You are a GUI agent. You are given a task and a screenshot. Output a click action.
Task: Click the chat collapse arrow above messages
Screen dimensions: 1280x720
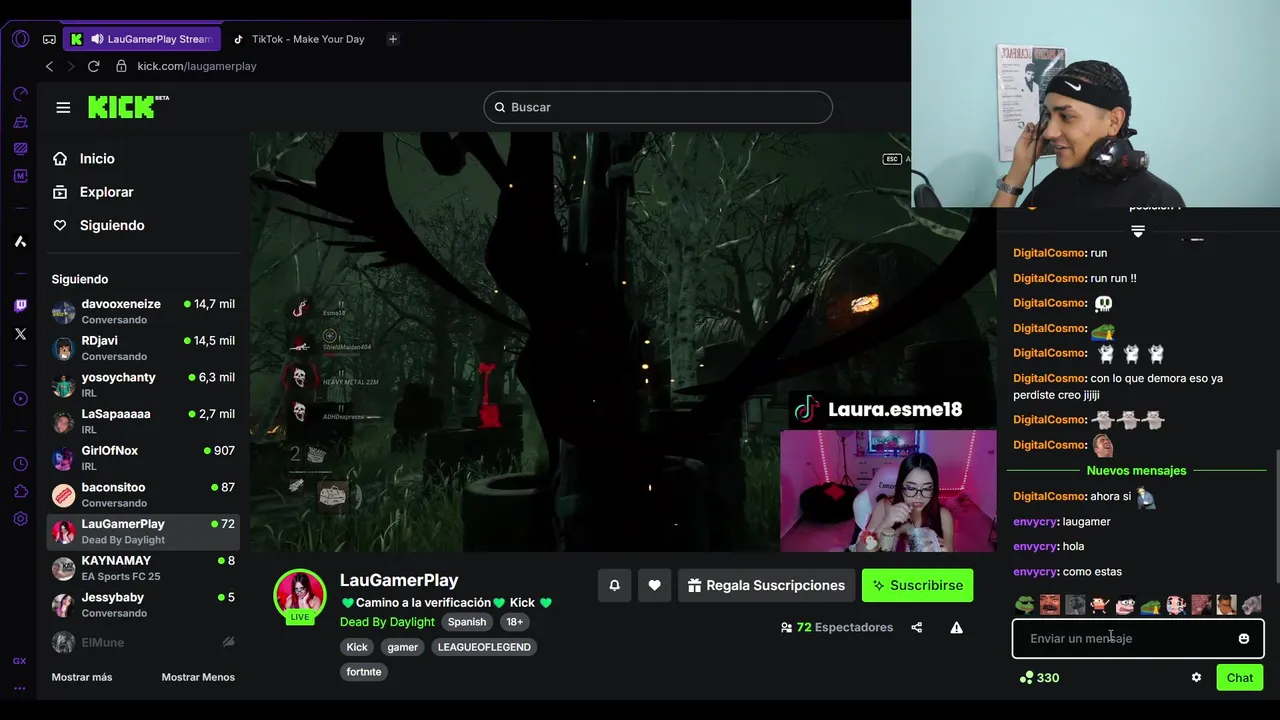1137,231
